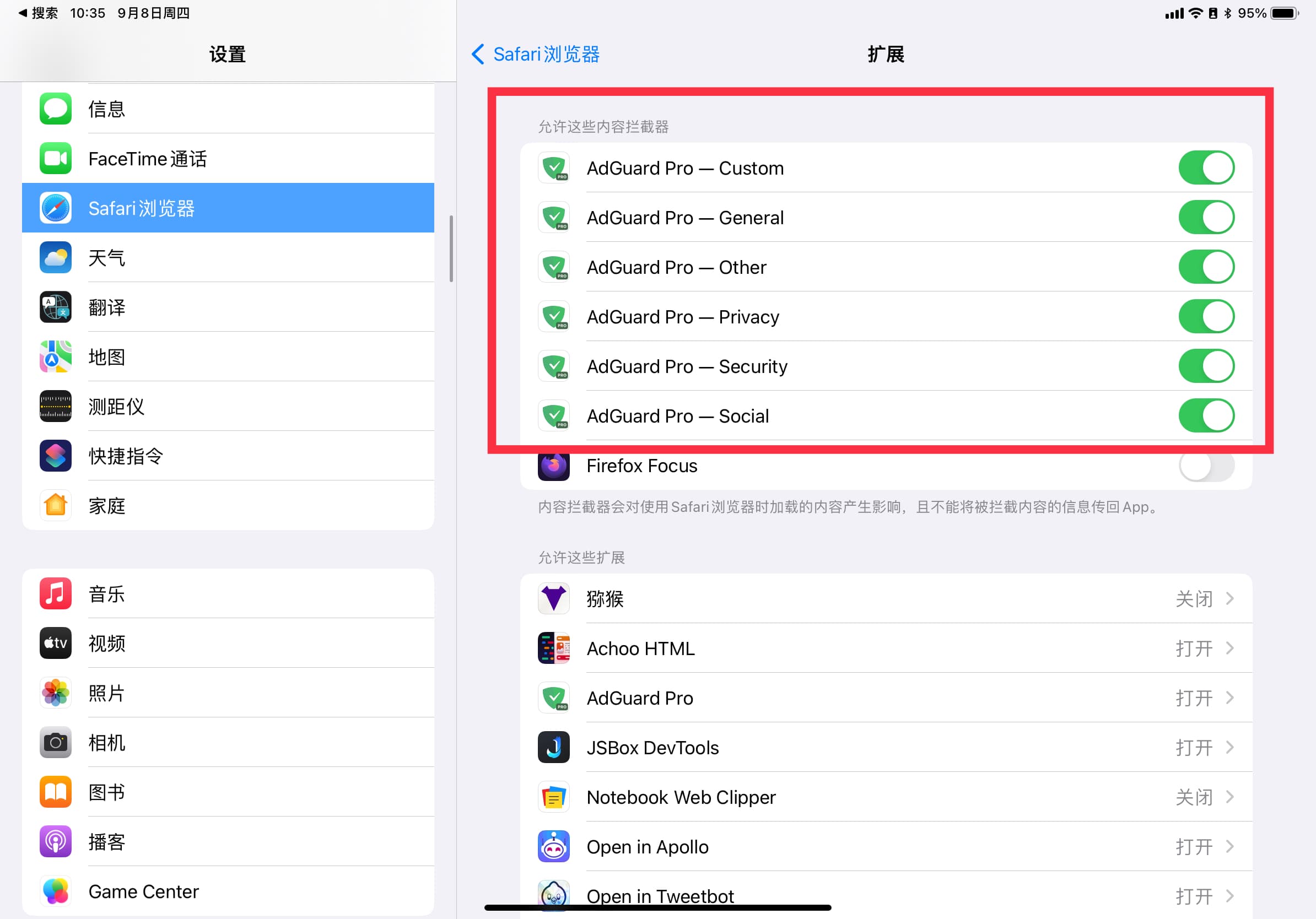This screenshot has width=1316, height=919.
Task: Tap the home indicator bar
Action: pos(657,907)
